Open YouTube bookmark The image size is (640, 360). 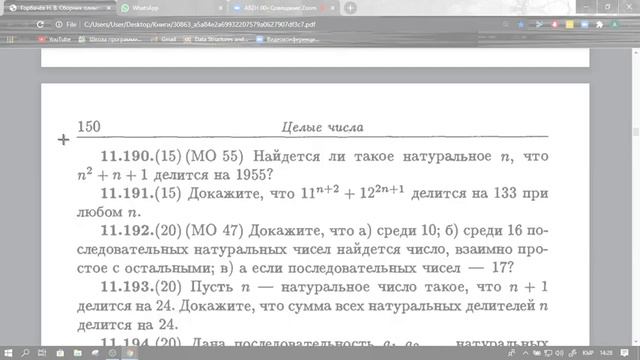(55, 39)
